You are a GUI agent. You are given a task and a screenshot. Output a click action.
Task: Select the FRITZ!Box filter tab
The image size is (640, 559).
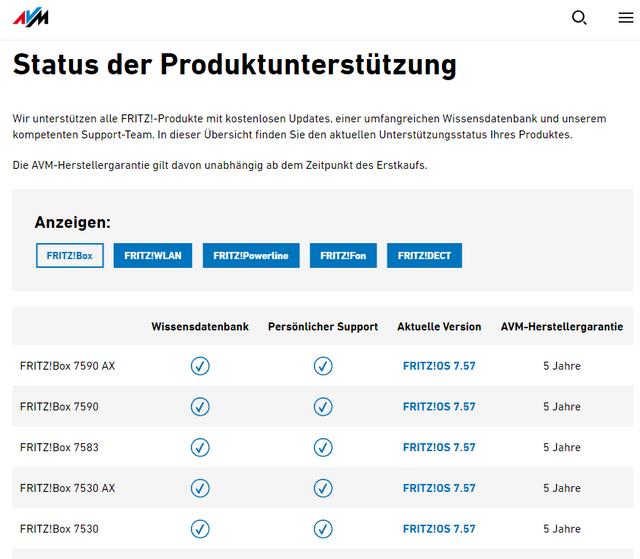click(x=70, y=255)
